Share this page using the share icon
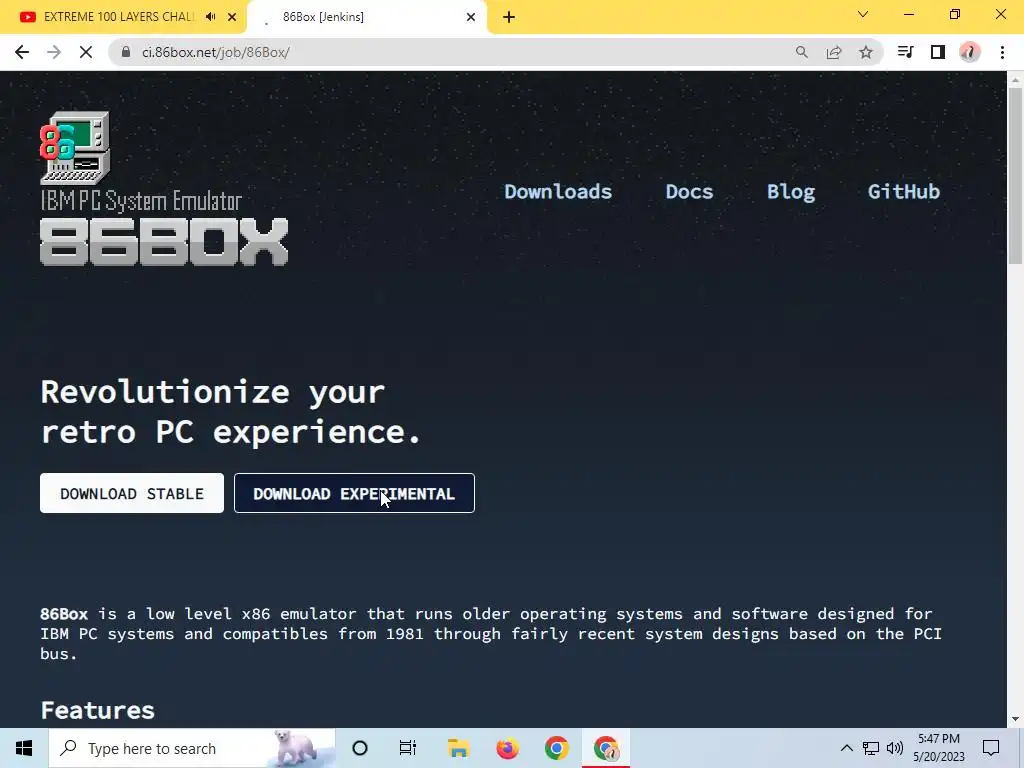This screenshot has height=768, width=1024. tap(834, 52)
